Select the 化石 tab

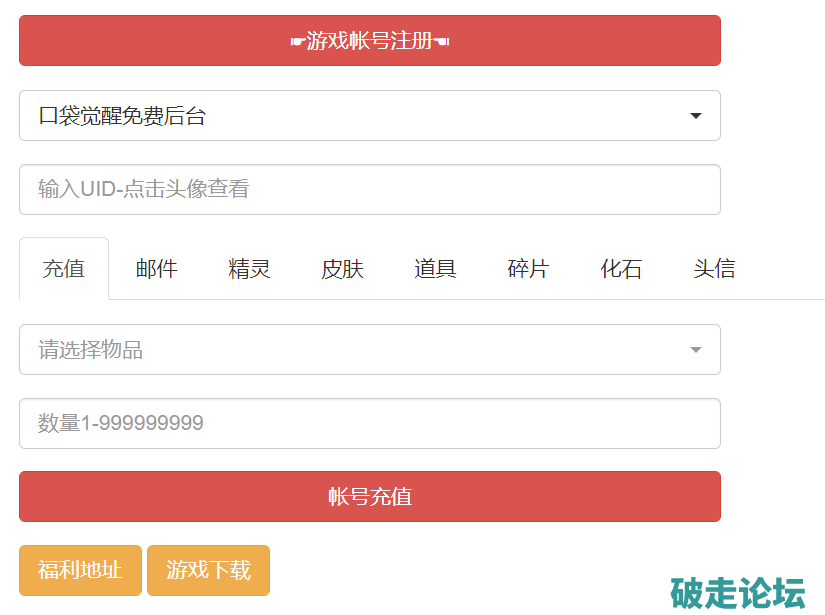pos(621,269)
